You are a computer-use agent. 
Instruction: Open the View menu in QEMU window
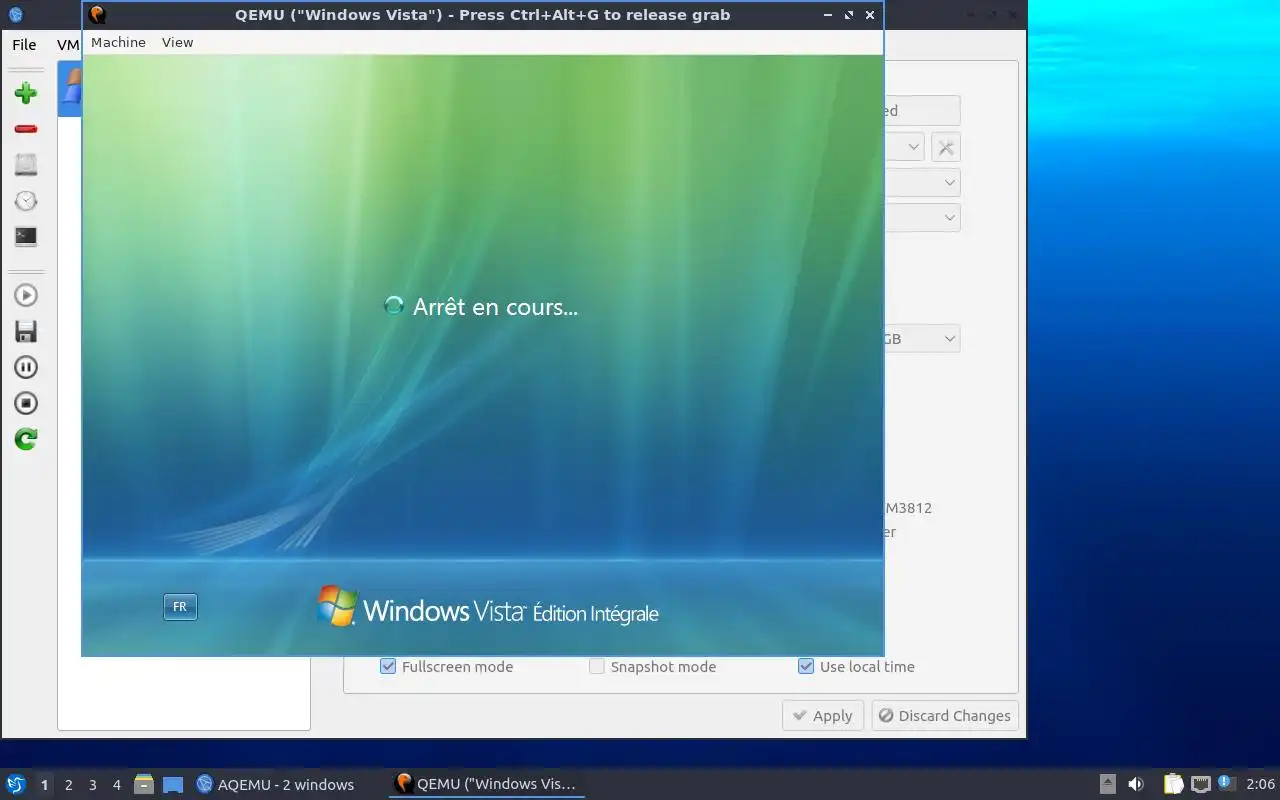(177, 42)
